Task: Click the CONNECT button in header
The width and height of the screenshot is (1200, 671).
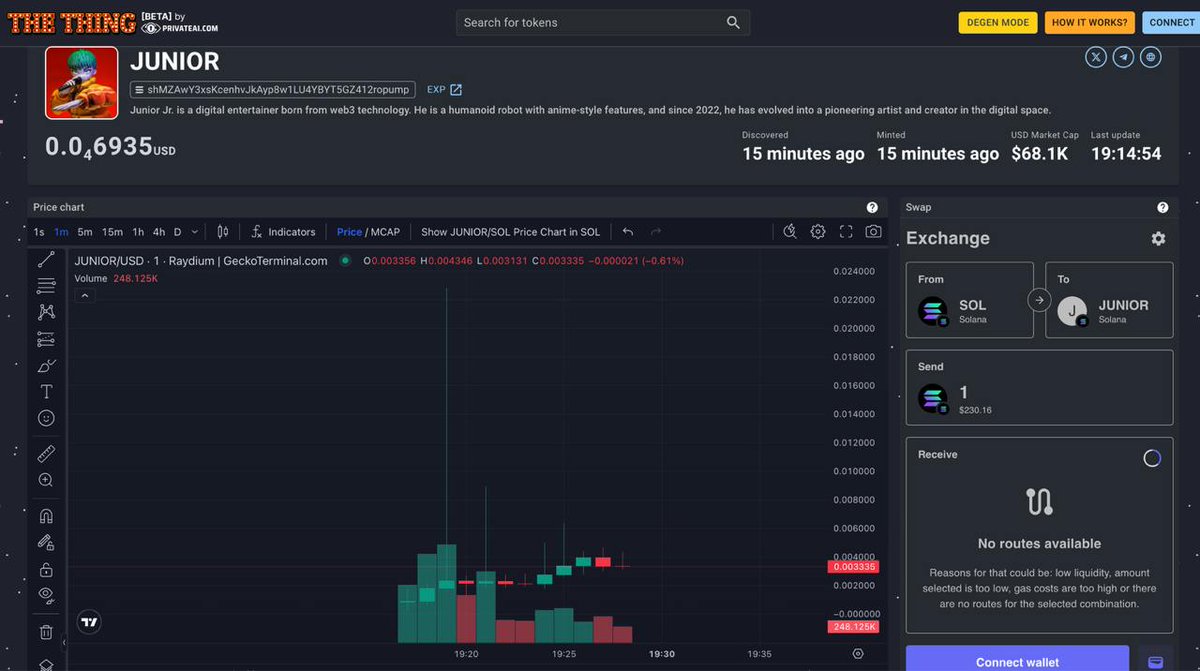Action: pos(1171,22)
